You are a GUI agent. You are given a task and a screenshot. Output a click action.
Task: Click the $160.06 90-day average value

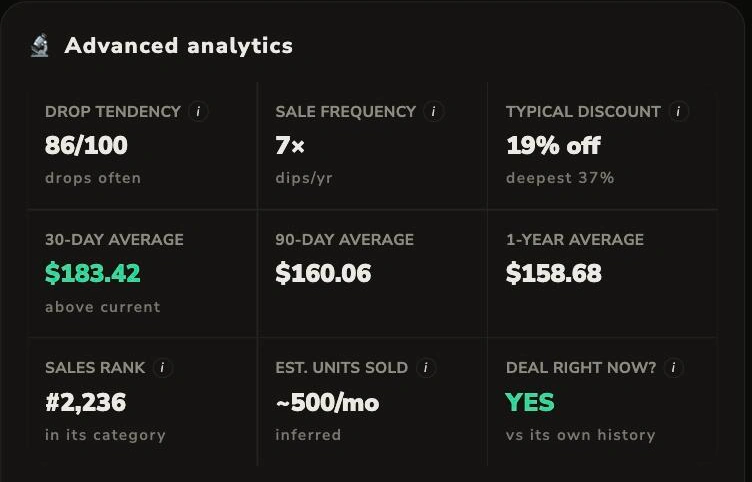coord(323,273)
